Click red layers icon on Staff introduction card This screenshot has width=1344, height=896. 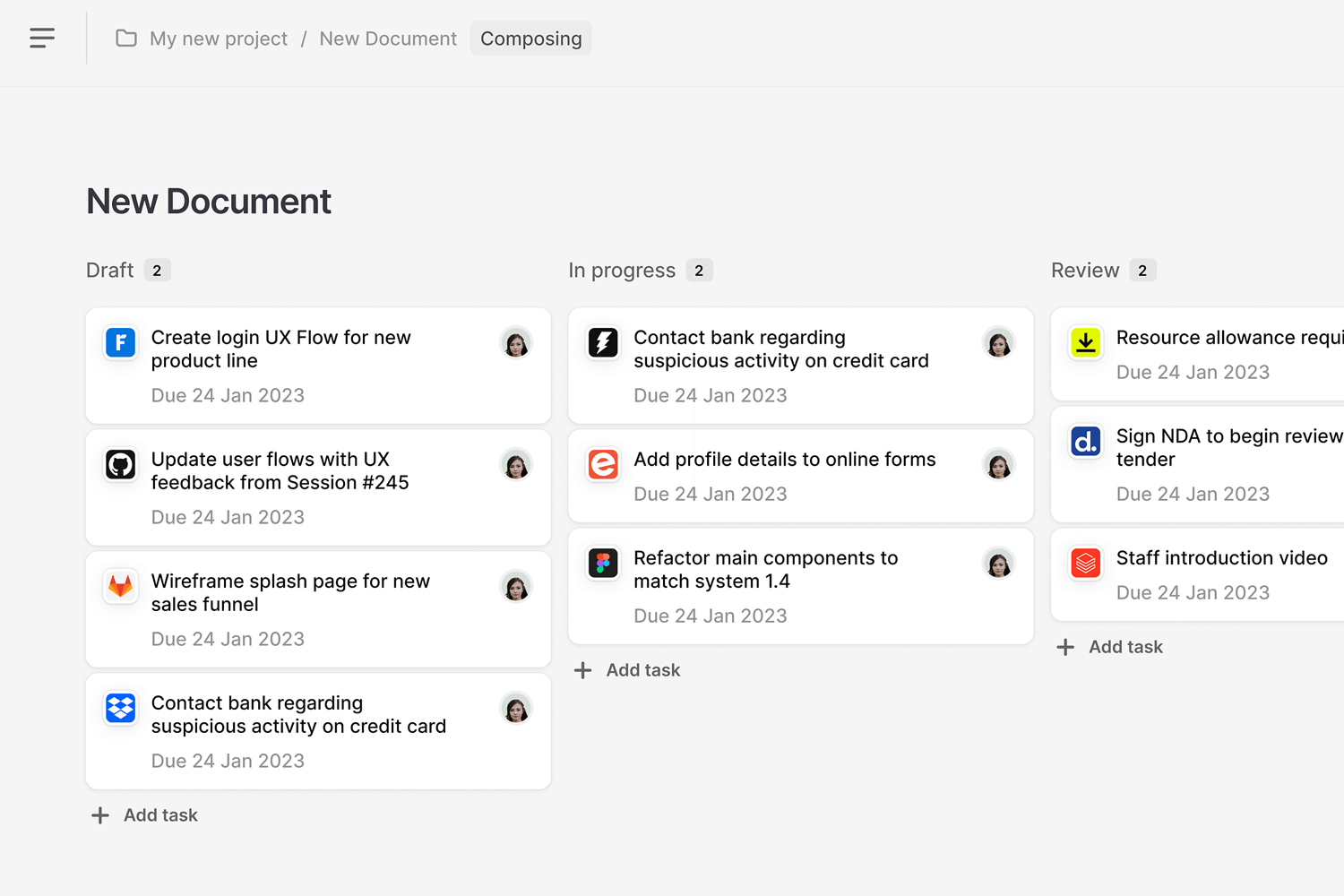(x=1086, y=563)
